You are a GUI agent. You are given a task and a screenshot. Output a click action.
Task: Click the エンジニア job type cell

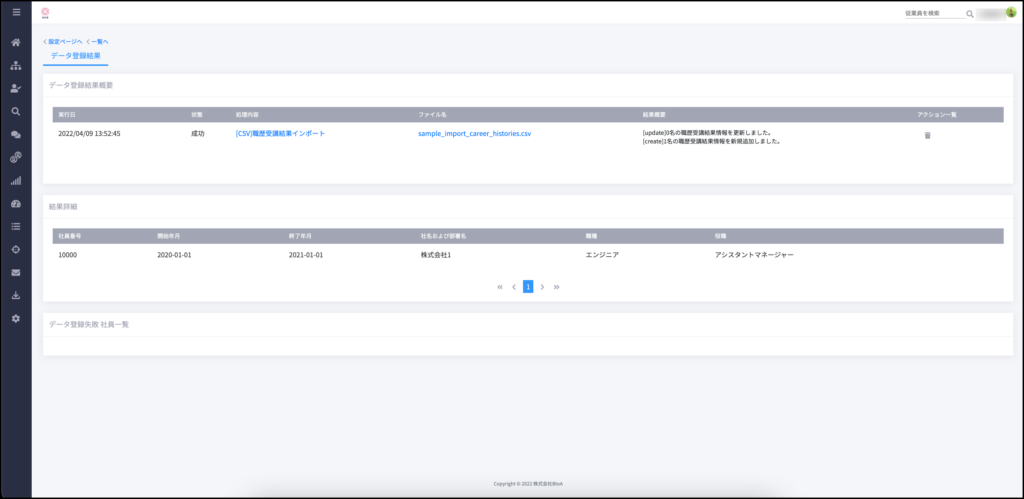tap(602, 255)
